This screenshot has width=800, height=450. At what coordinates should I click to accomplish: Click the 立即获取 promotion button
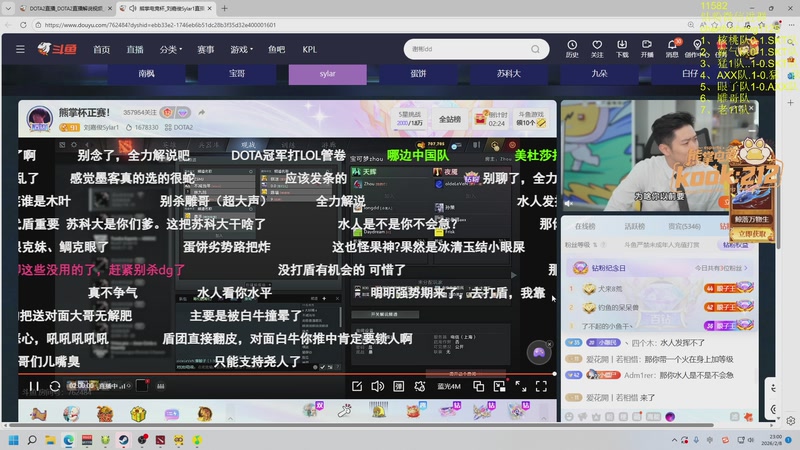752,234
